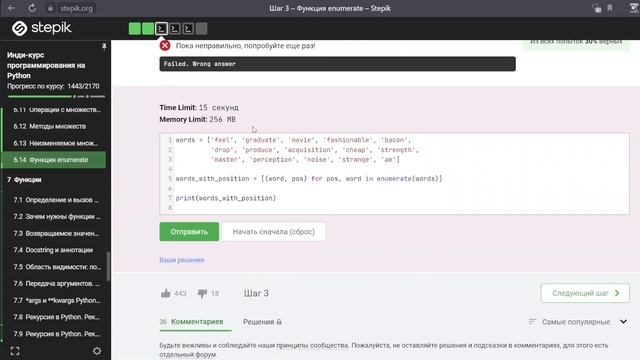The height and width of the screenshot is (360, 640).
Task: Click the red wrong-answer cross icon
Action: [165, 45]
